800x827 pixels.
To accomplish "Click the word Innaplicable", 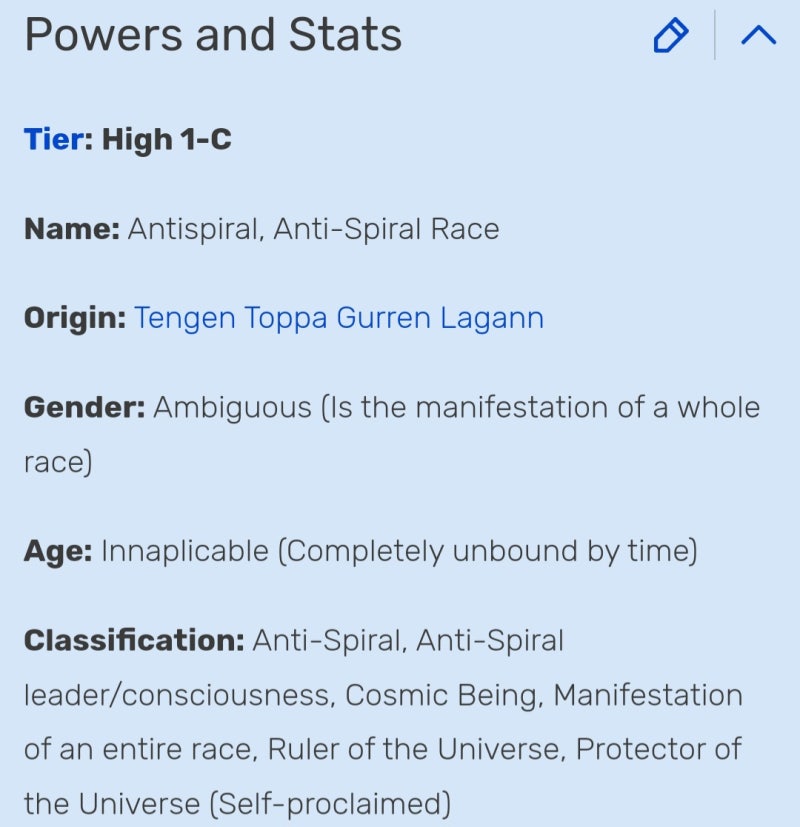I will (185, 551).
